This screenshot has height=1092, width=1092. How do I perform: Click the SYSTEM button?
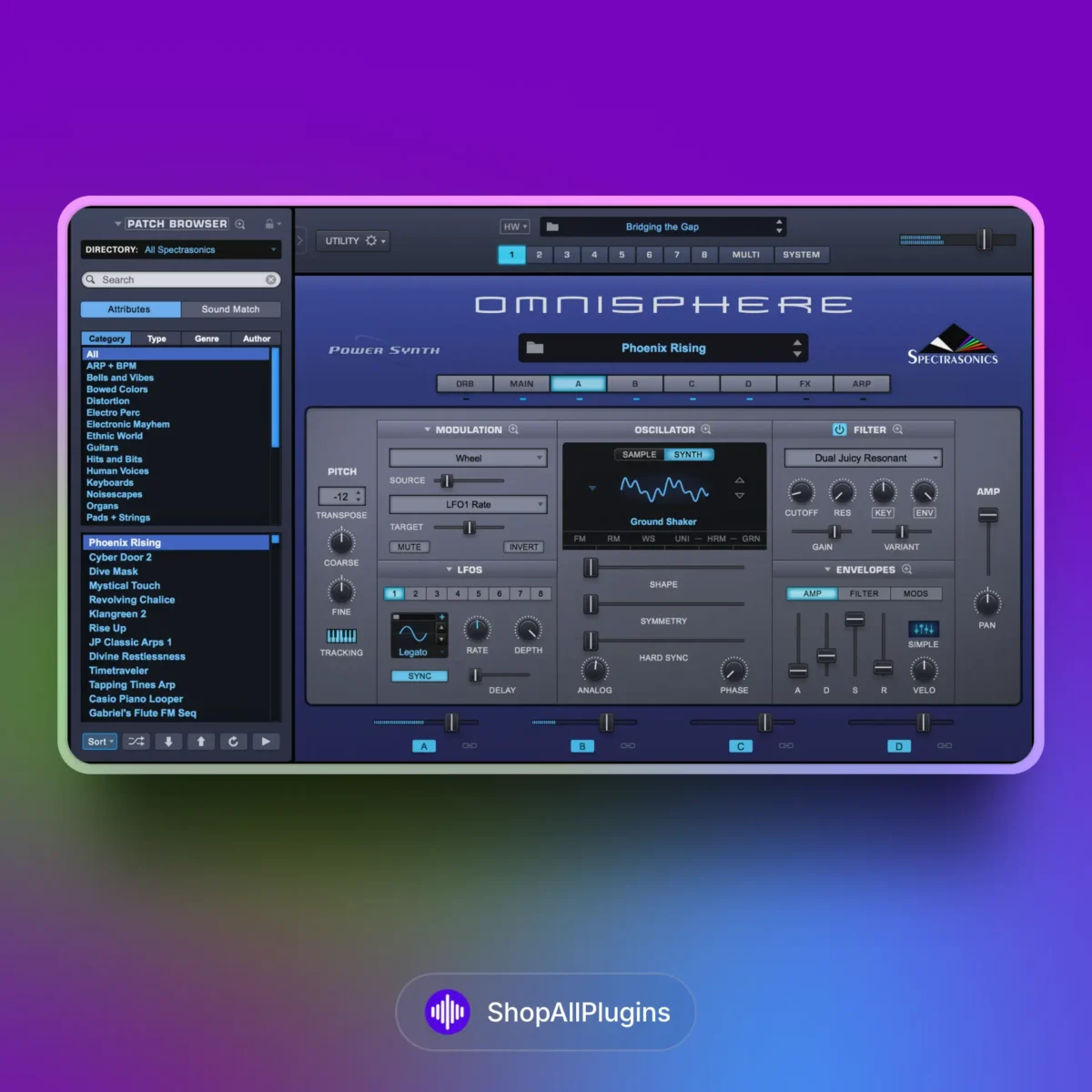coord(802,255)
